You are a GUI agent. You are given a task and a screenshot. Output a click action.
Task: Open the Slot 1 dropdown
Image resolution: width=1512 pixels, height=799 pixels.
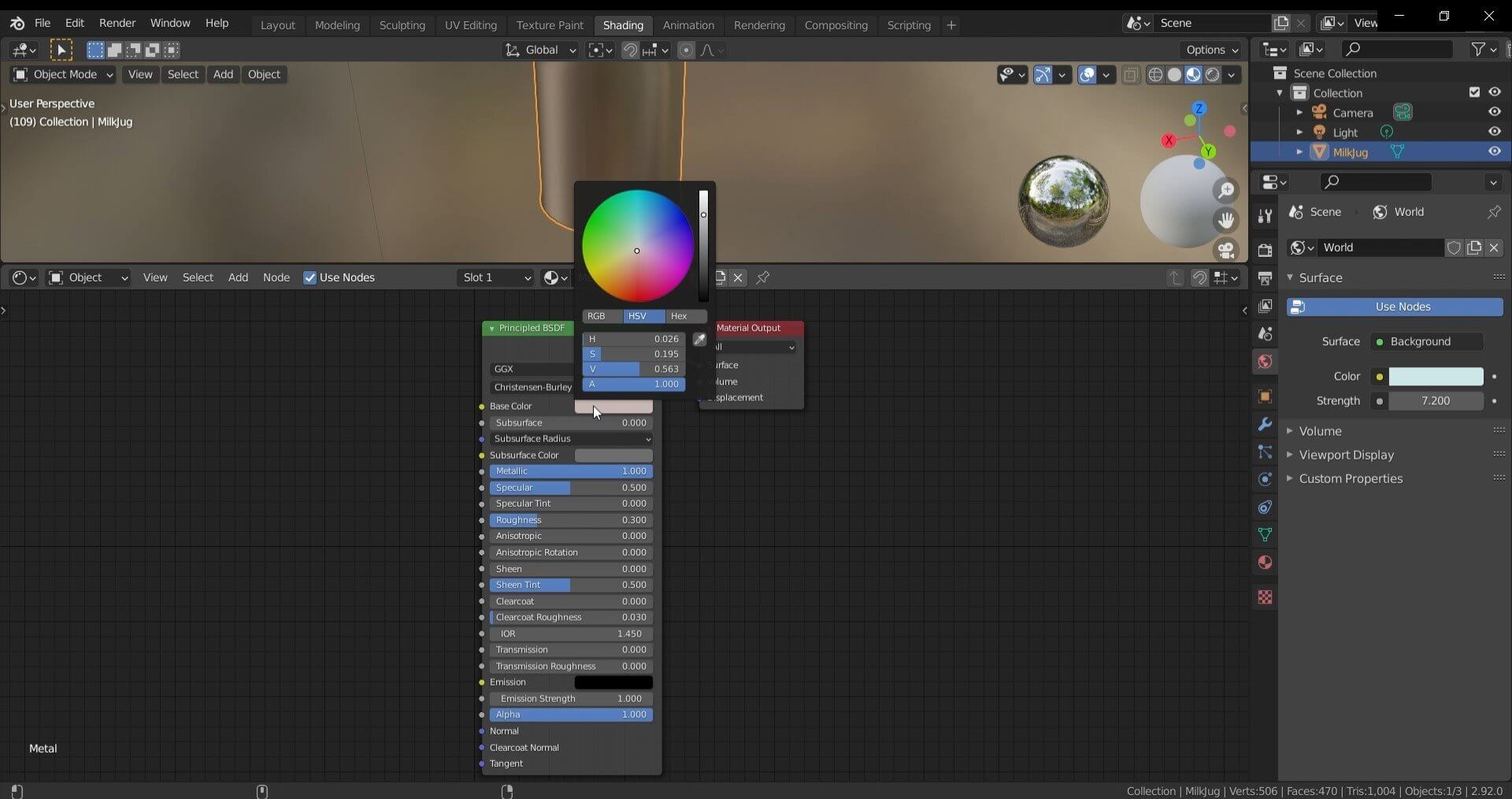(496, 277)
